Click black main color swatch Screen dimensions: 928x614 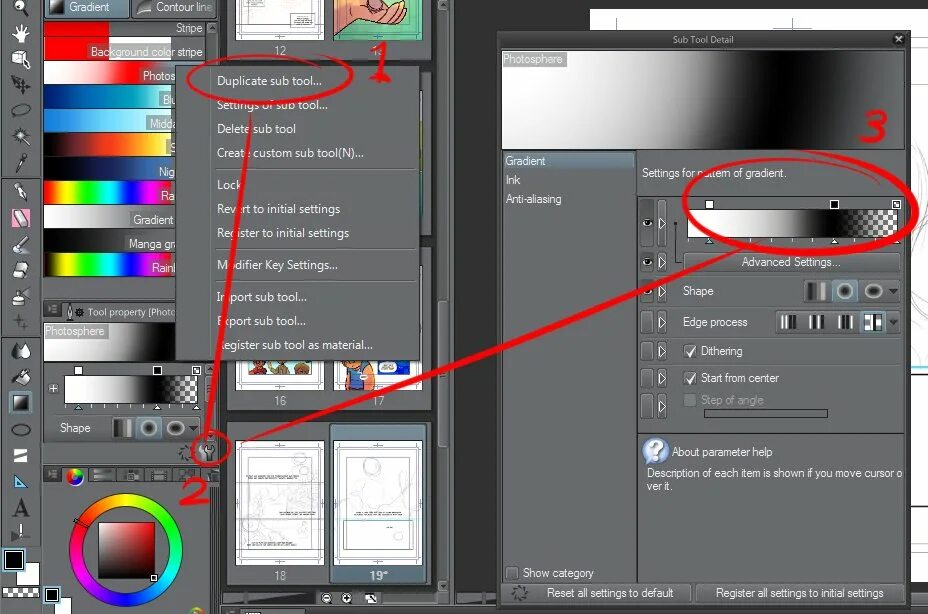pyautogui.click(x=14, y=560)
